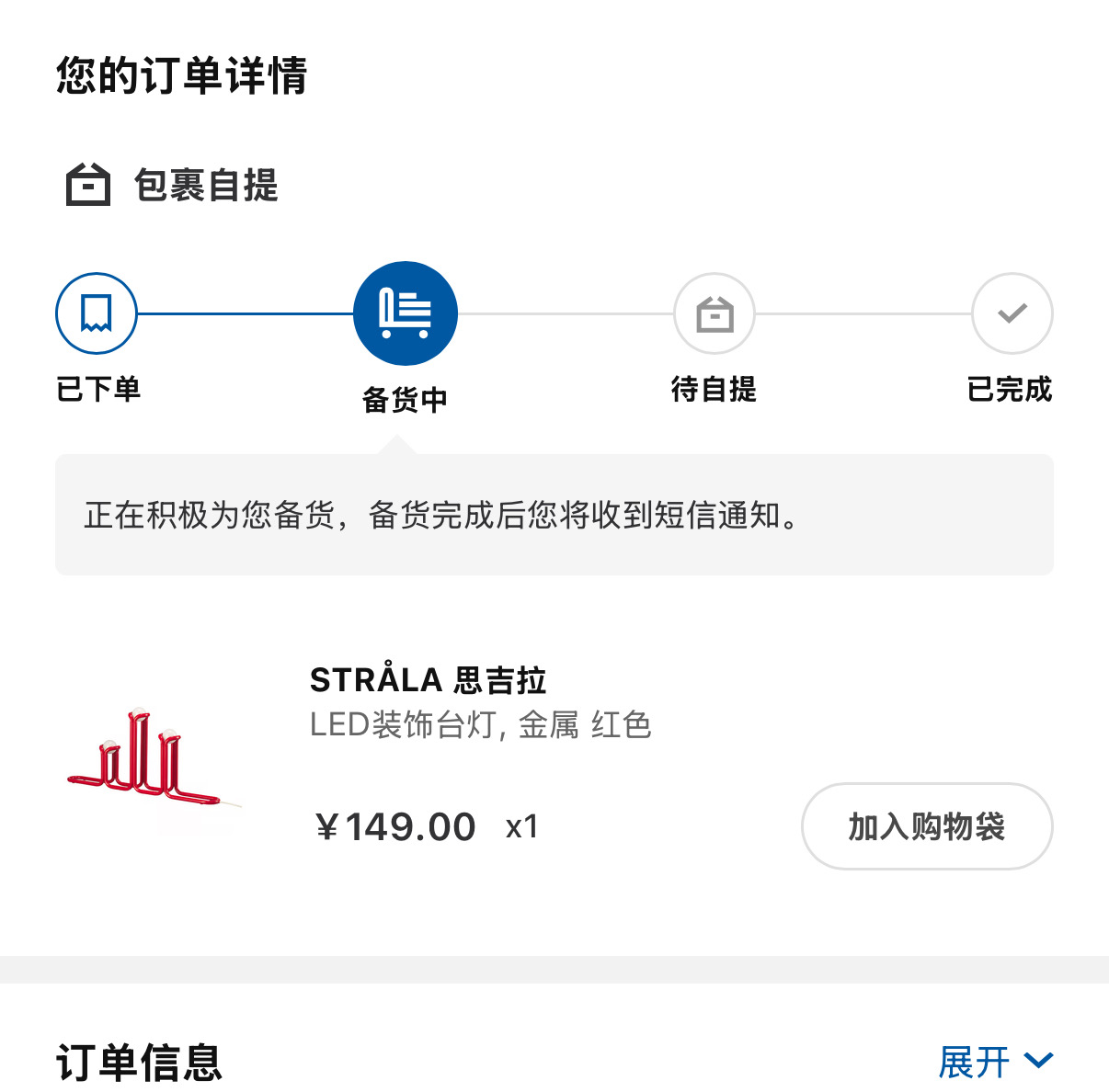Tap the preparing-goods status message box
1109x1092 pixels.
[x=554, y=515]
